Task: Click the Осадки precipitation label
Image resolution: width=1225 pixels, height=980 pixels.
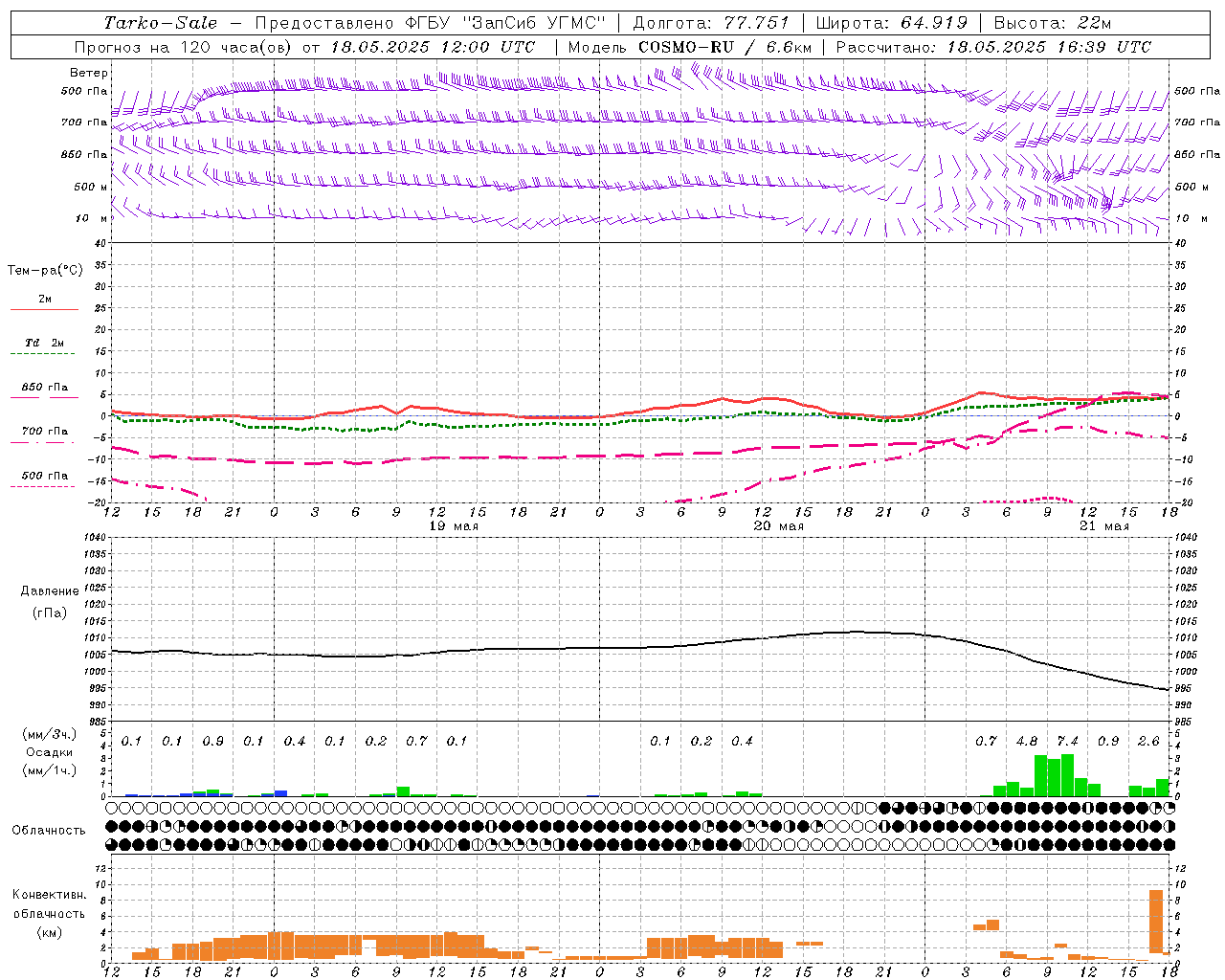Action: click(x=49, y=752)
